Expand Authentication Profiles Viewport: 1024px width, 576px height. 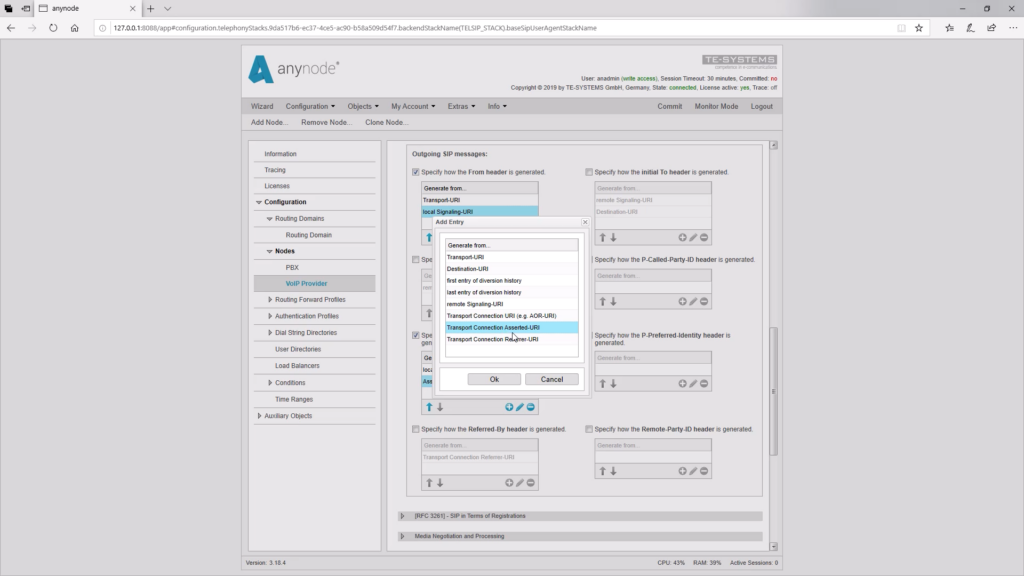click(270, 316)
